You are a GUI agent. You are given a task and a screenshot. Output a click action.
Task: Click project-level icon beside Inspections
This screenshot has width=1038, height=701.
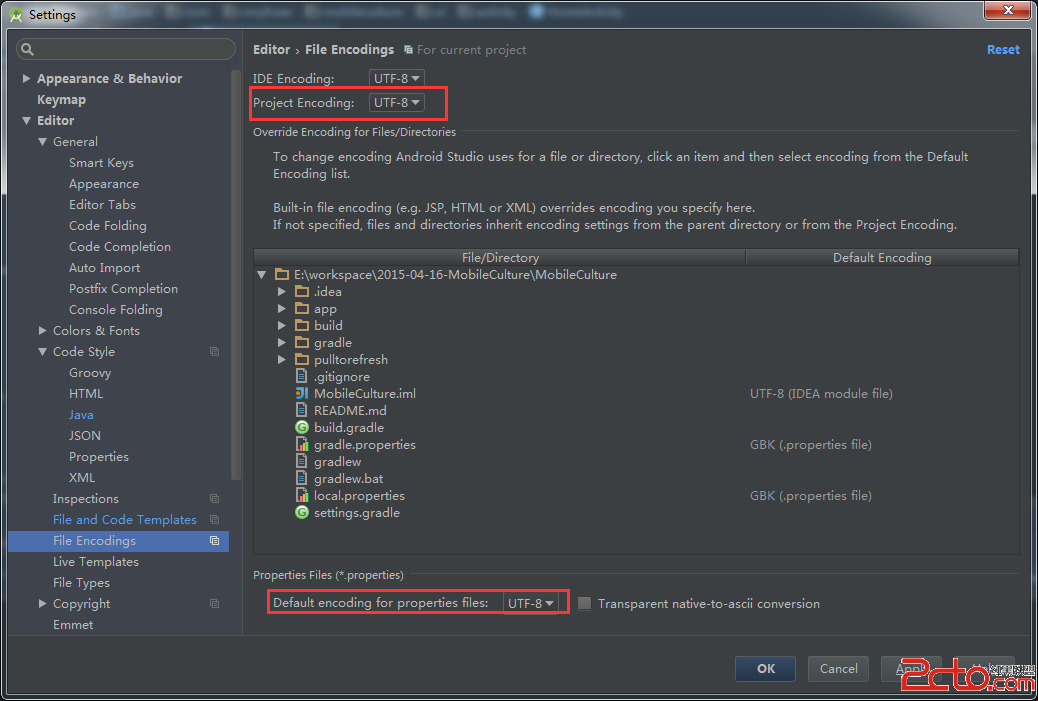(214, 498)
